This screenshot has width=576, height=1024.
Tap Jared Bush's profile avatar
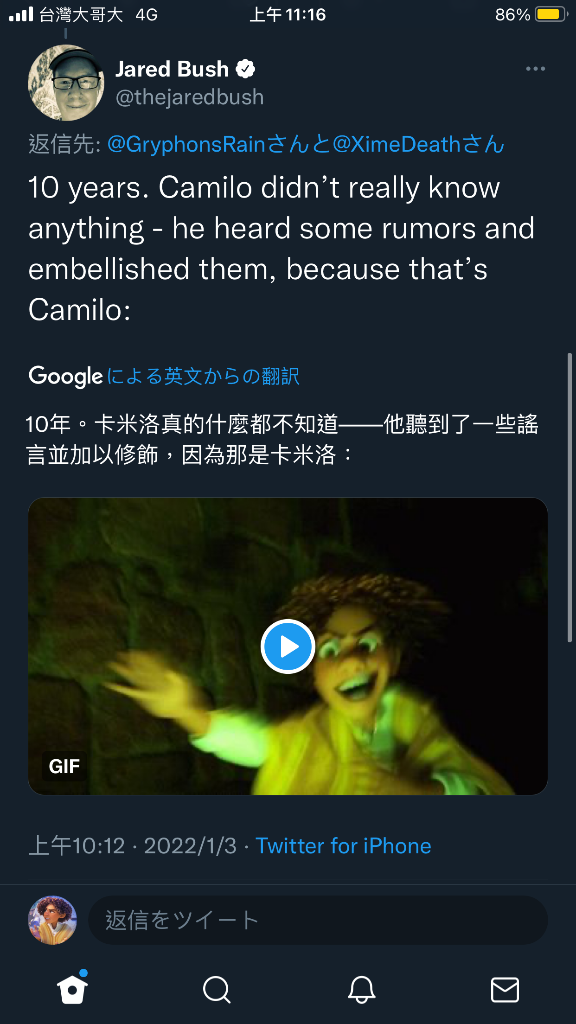[x=66, y=83]
